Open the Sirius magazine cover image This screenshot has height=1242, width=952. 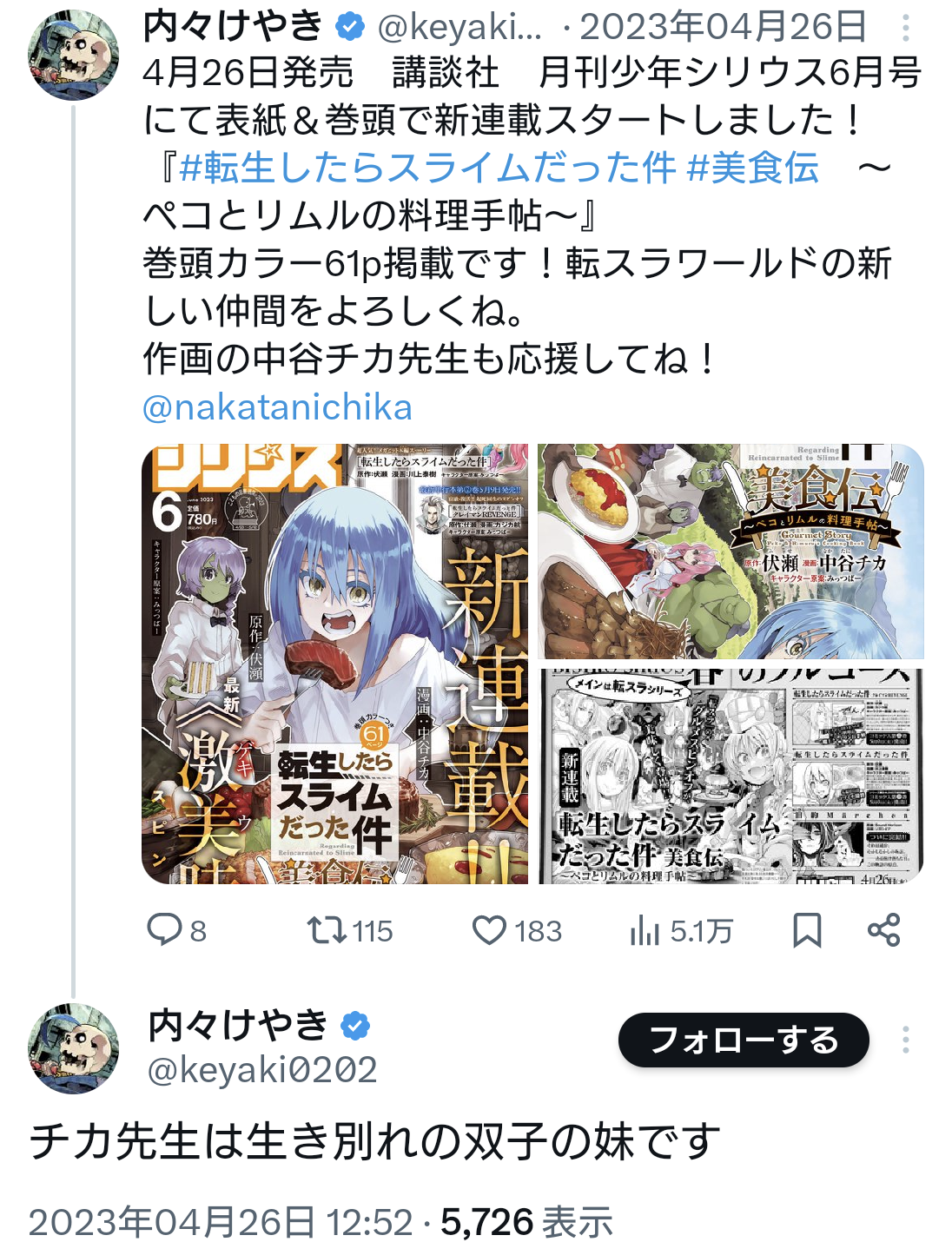coord(335,664)
